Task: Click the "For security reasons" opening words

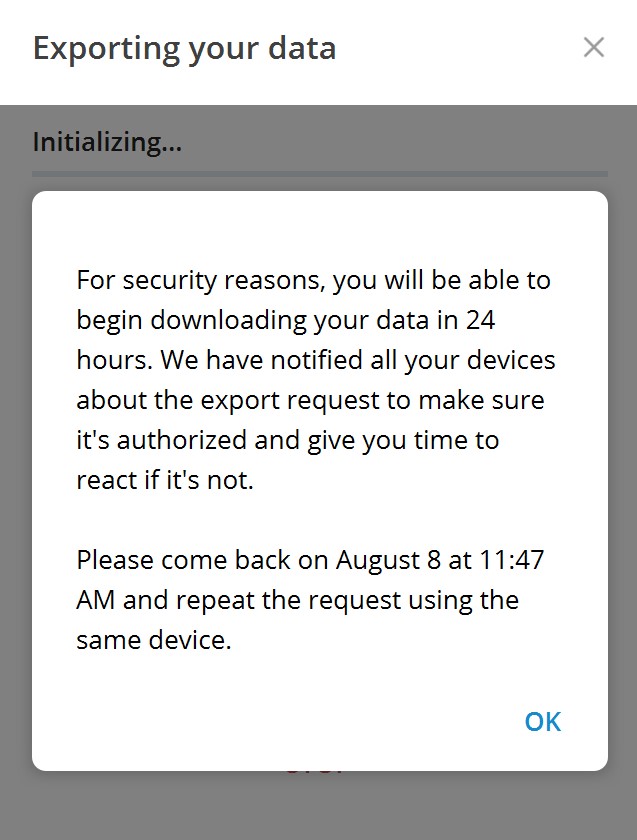Action: click(x=200, y=280)
